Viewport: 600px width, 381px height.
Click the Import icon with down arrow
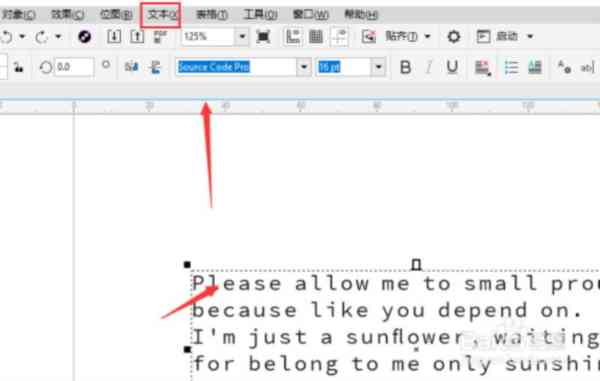coord(114,37)
